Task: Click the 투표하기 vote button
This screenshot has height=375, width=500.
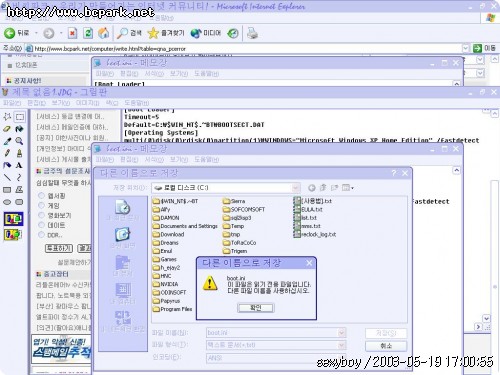Action: click(59, 248)
